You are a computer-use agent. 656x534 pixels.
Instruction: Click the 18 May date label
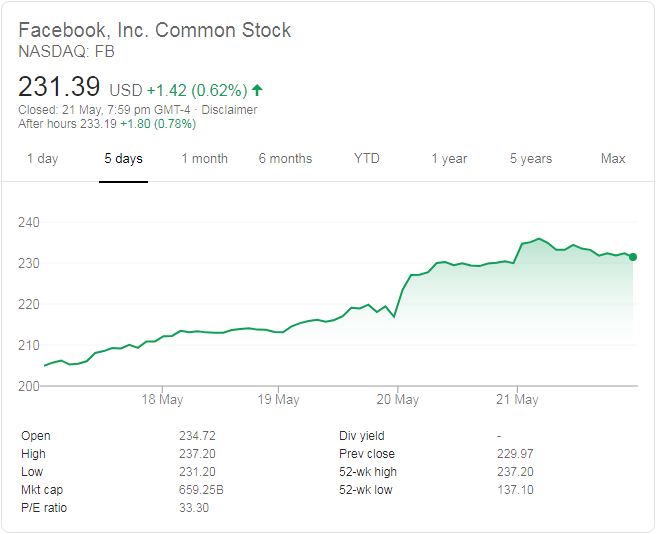(x=162, y=400)
